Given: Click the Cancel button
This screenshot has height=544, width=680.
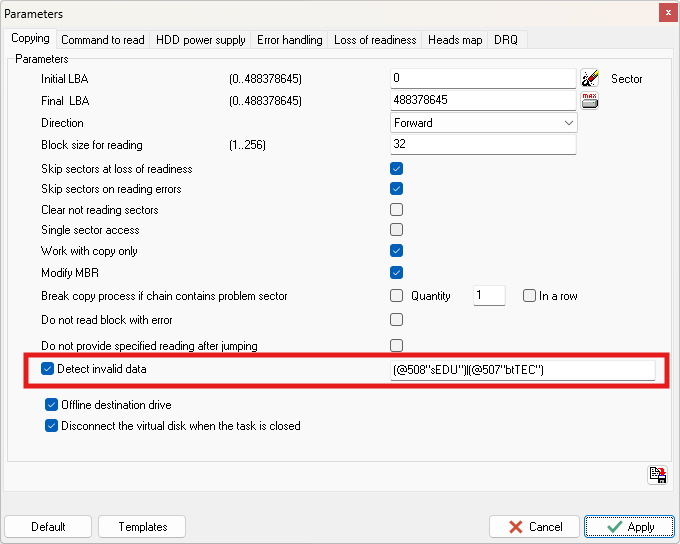Looking at the screenshot, I should coord(534,527).
